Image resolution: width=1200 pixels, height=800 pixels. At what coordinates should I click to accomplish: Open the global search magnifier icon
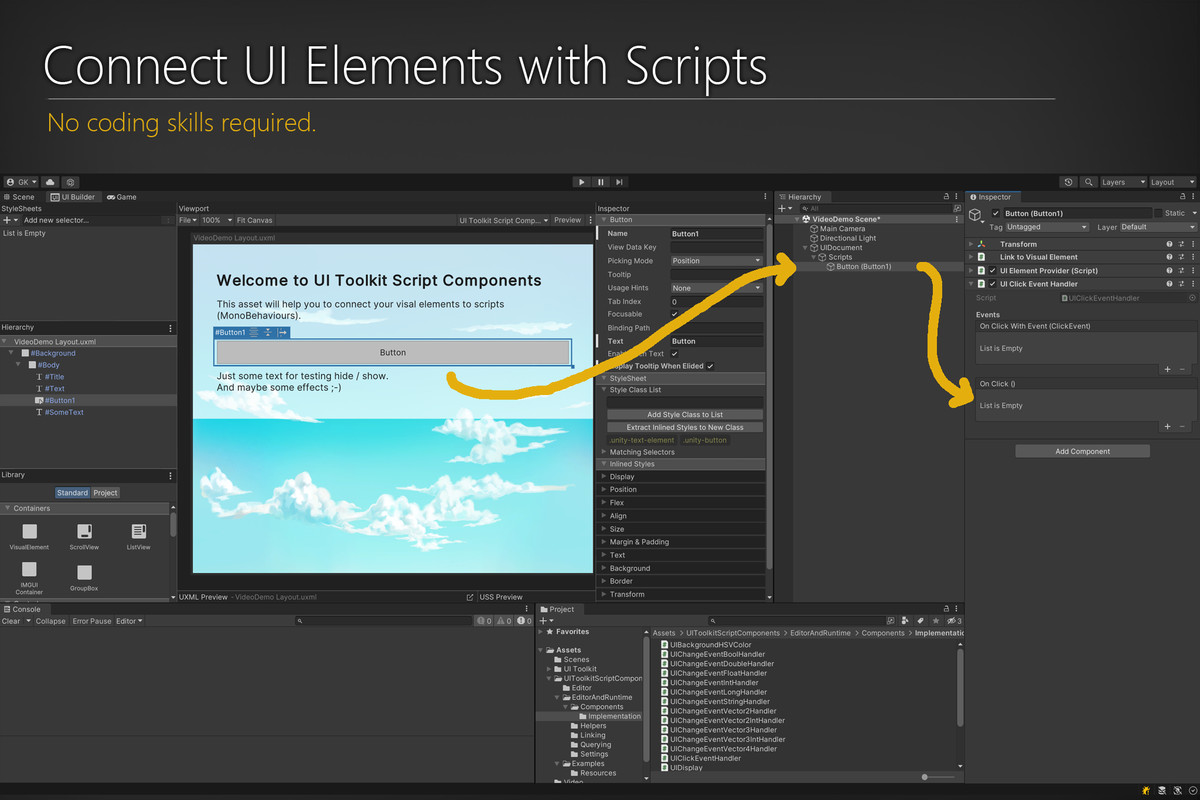click(1088, 182)
